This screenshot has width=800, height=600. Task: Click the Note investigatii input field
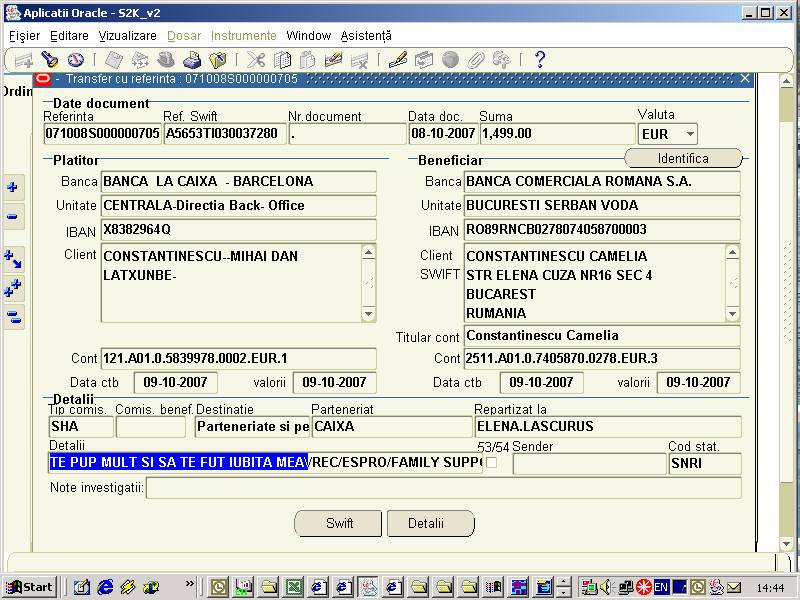tap(444, 488)
